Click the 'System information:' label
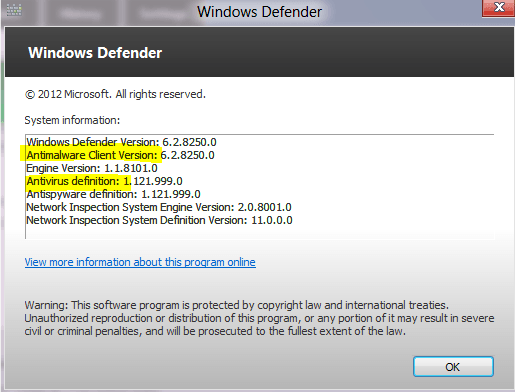The height and width of the screenshot is (392, 515). tap(72, 120)
